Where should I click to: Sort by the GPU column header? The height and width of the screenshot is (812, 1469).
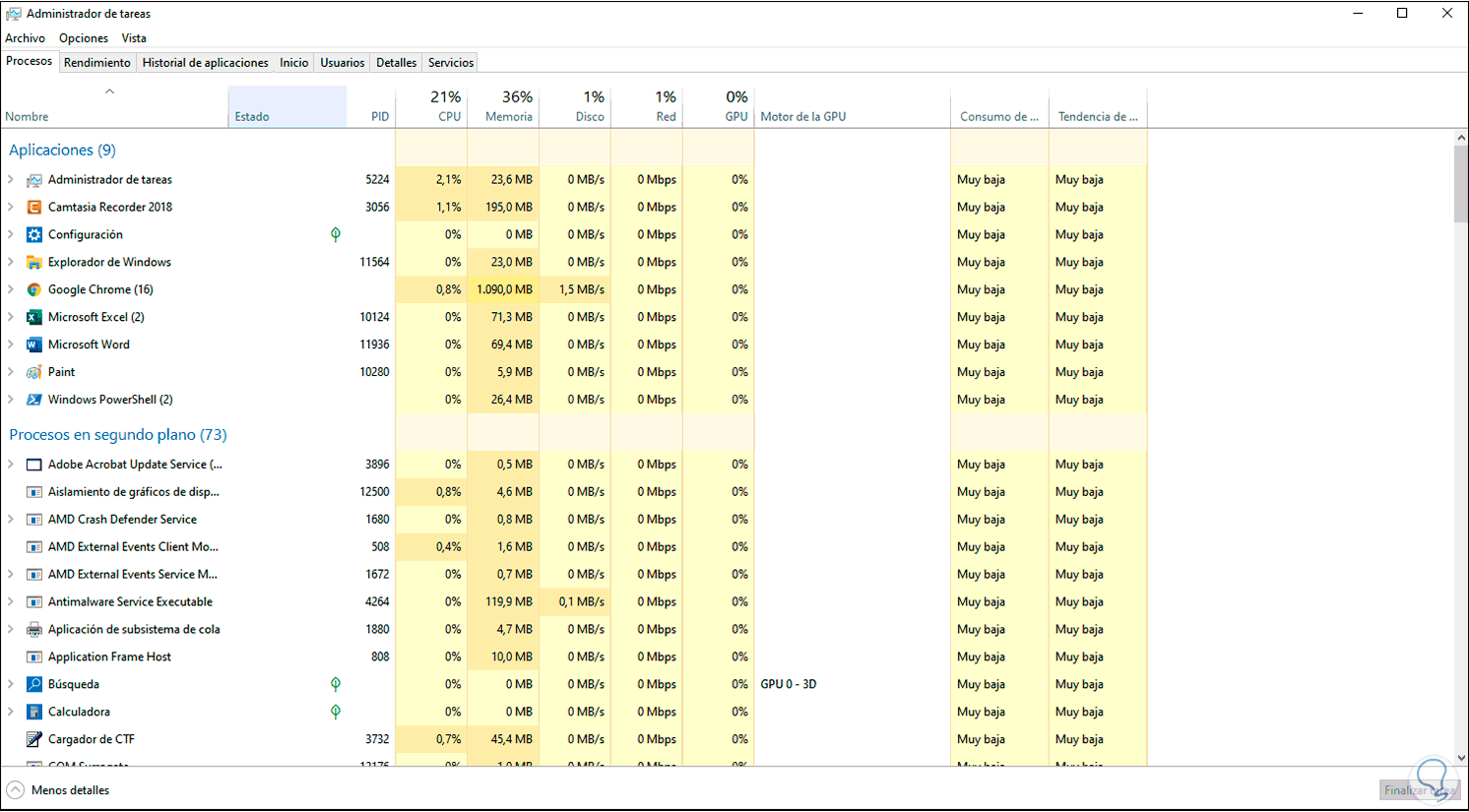point(719,106)
